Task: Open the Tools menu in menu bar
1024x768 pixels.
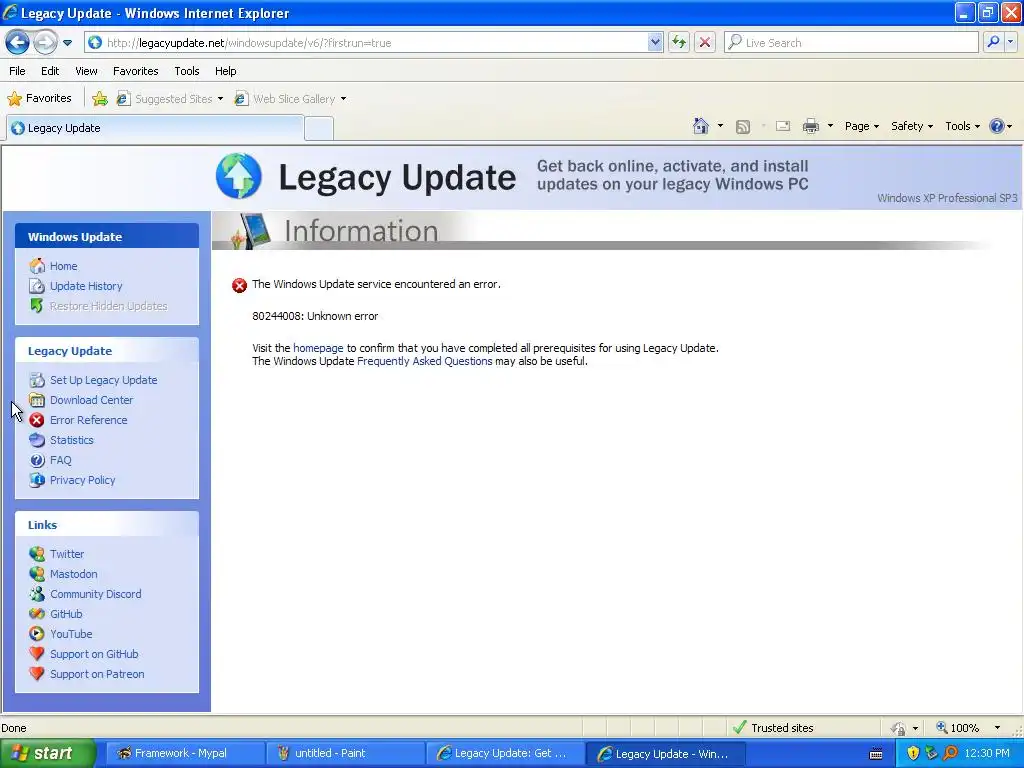Action: [x=187, y=71]
